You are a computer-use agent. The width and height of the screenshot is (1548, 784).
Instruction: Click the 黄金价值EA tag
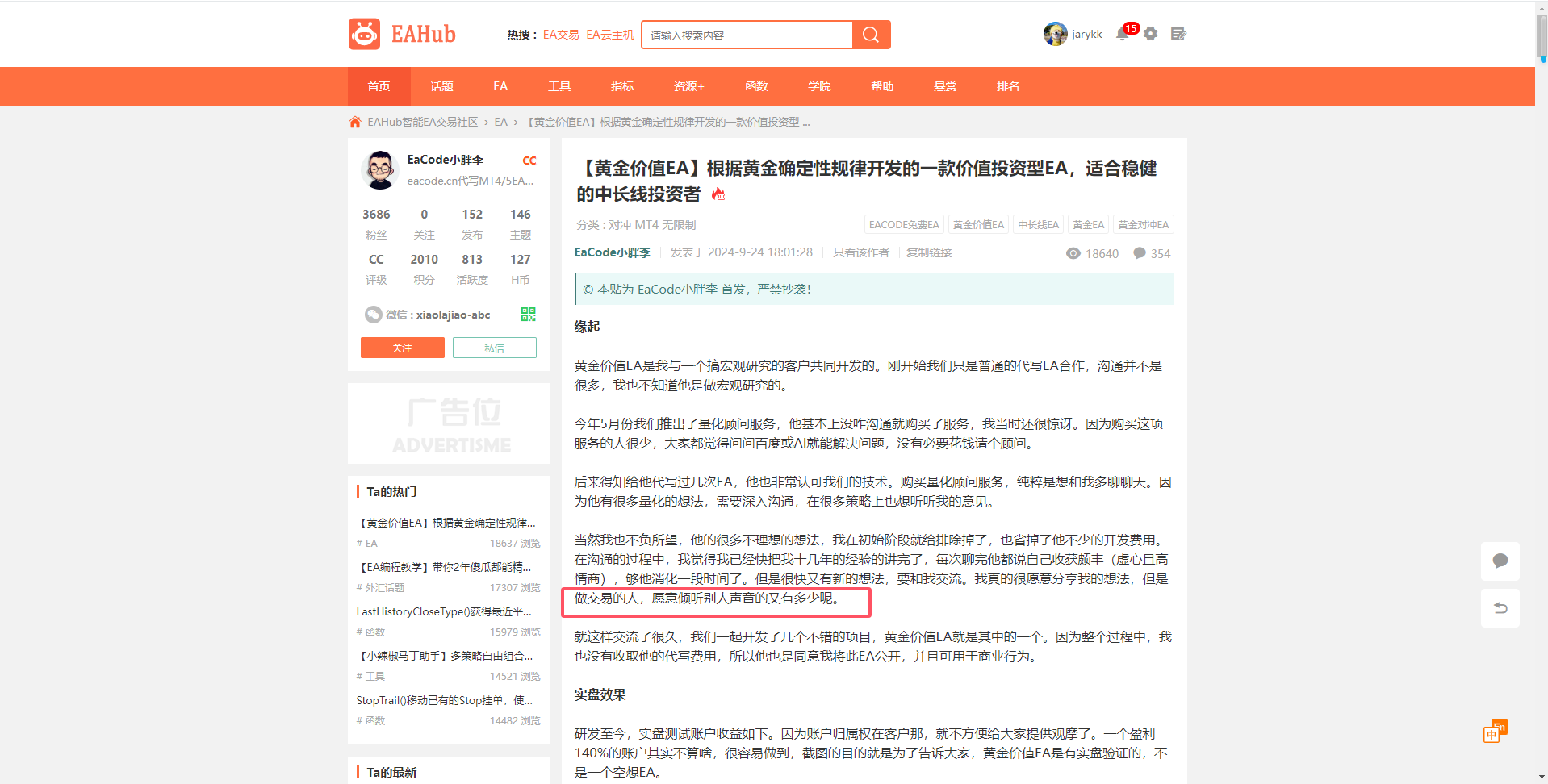coord(979,225)
